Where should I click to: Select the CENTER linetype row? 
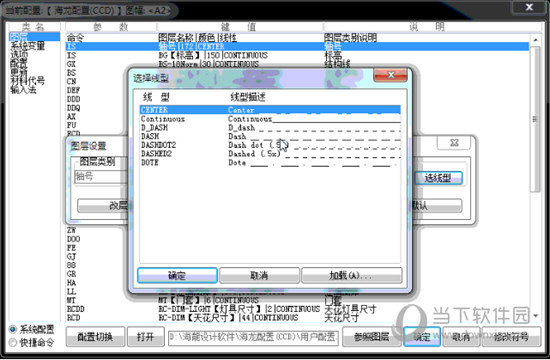click(x=270, y=110)
